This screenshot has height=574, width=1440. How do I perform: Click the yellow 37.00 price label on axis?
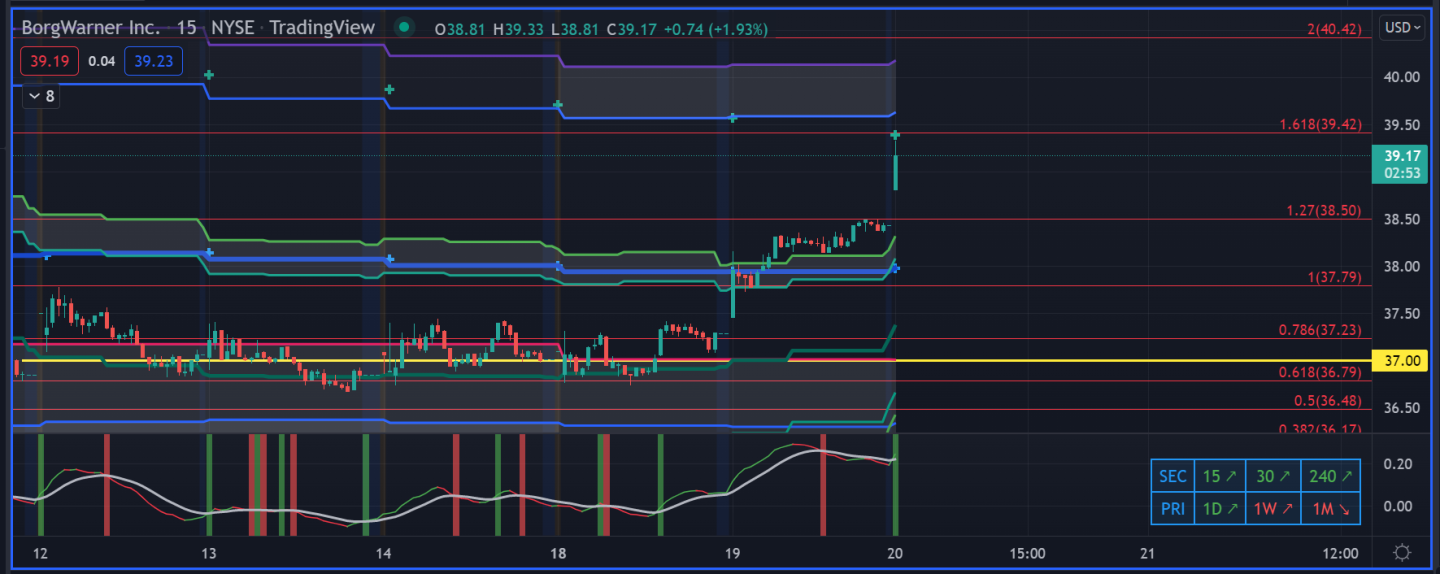(1402, 360)
